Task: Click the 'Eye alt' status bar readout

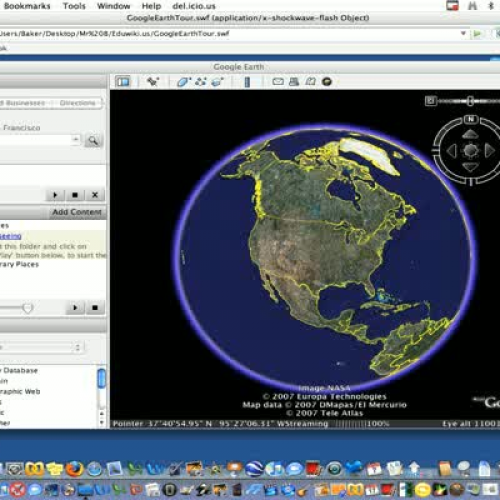Action: tap(470, 424)
